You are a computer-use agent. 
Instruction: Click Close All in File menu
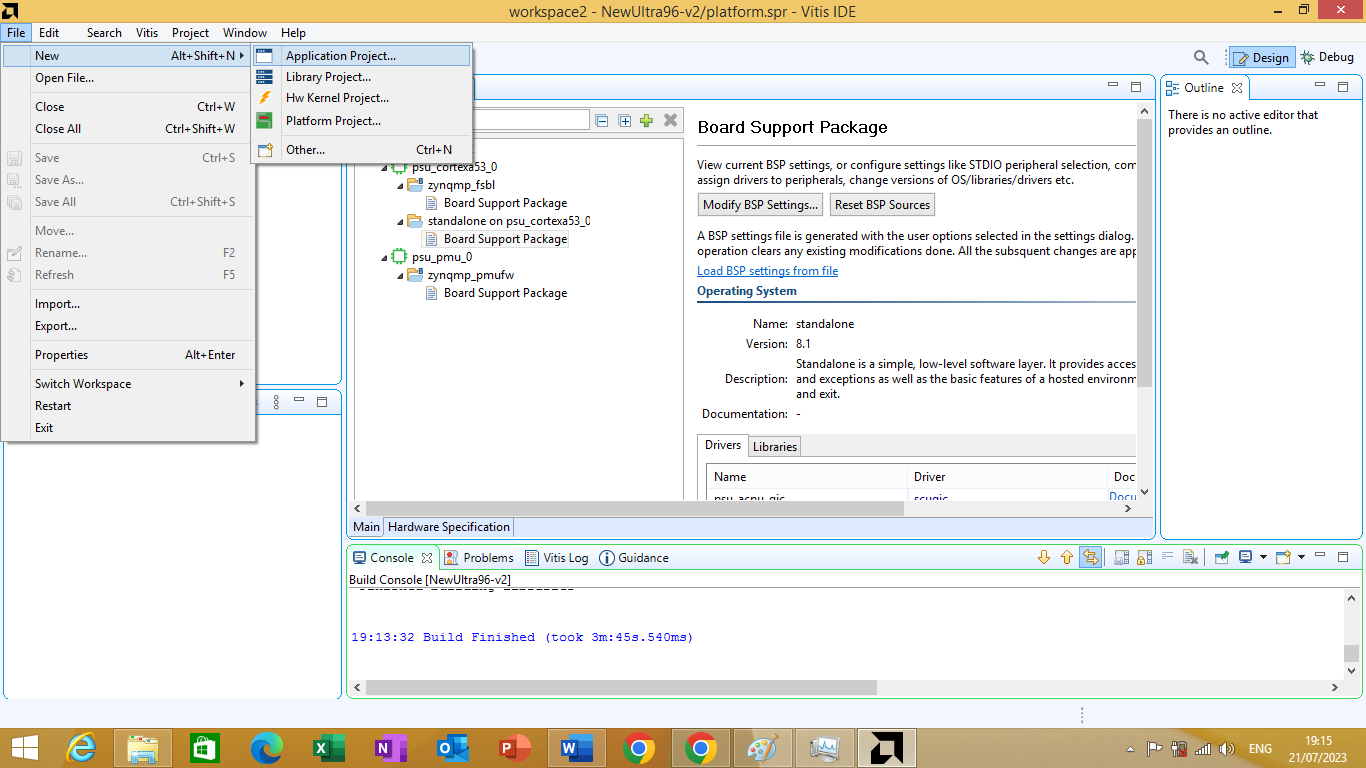point(128,129)
